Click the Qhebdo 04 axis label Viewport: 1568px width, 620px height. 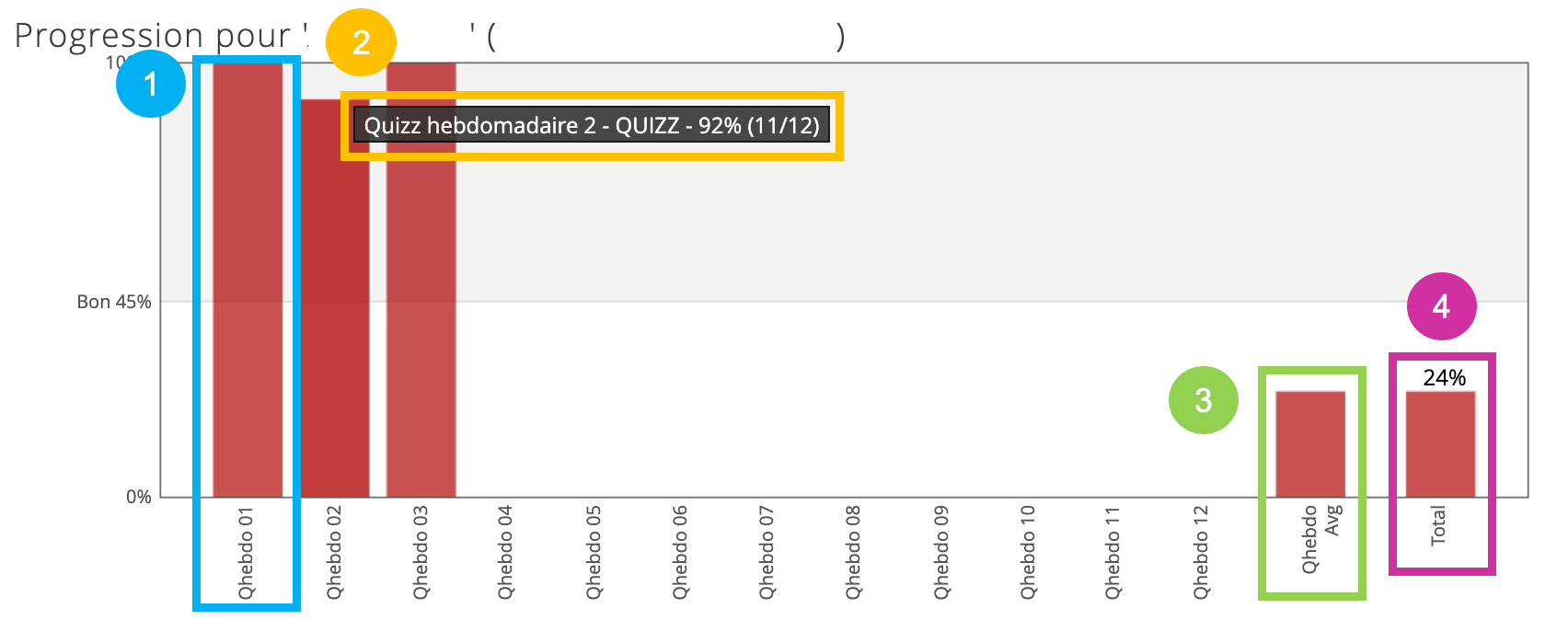505,552
